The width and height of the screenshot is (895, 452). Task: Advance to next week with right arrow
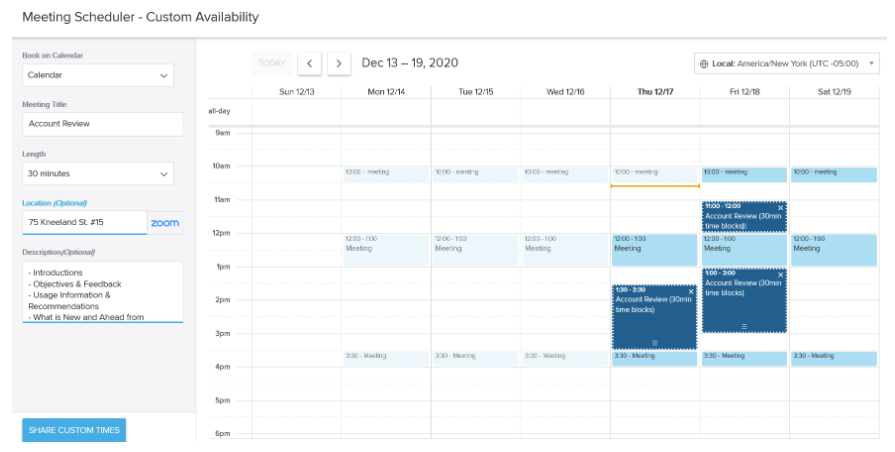pos(339,63)
